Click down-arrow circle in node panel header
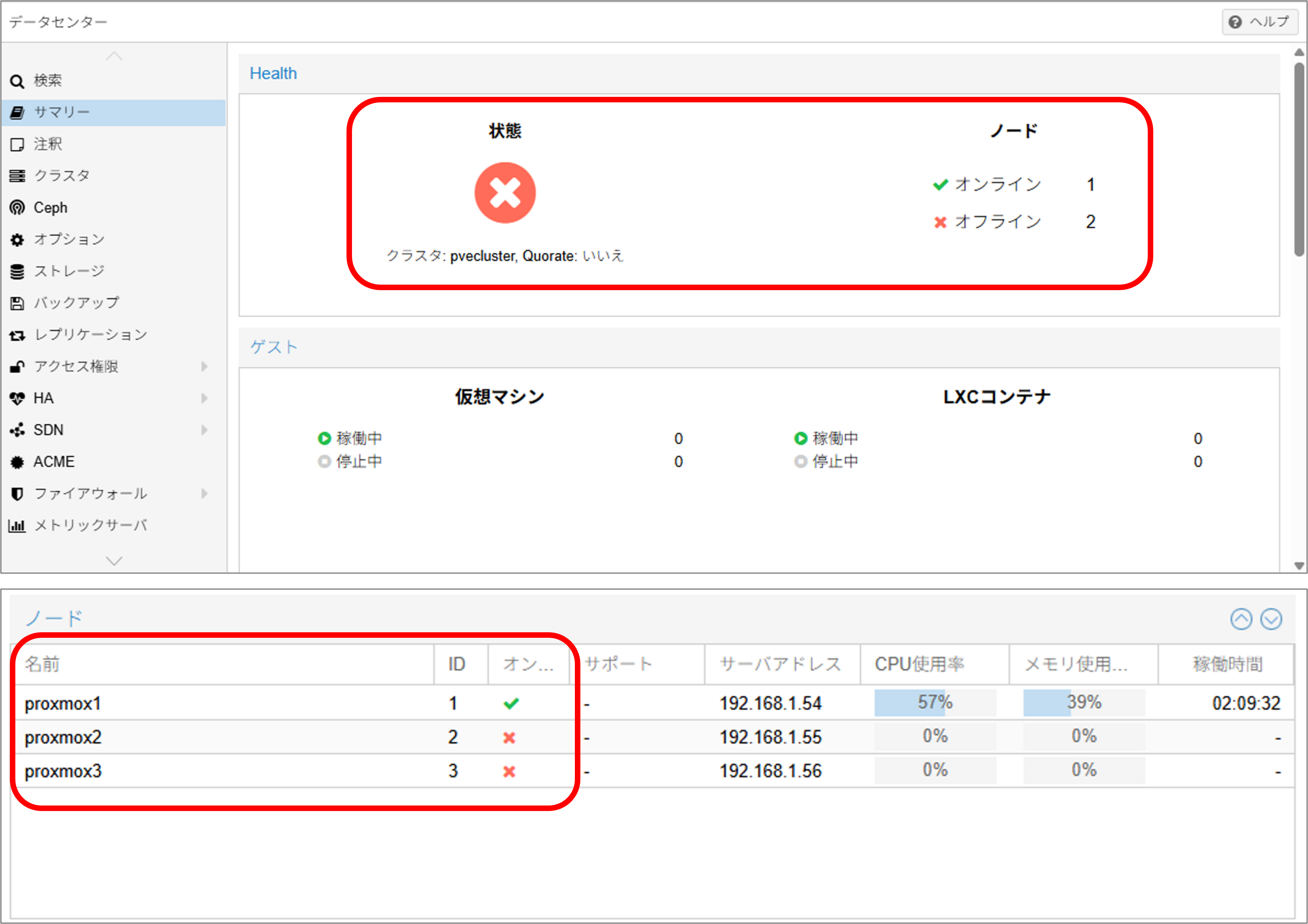1308x924 pixels. (1271, 618)
